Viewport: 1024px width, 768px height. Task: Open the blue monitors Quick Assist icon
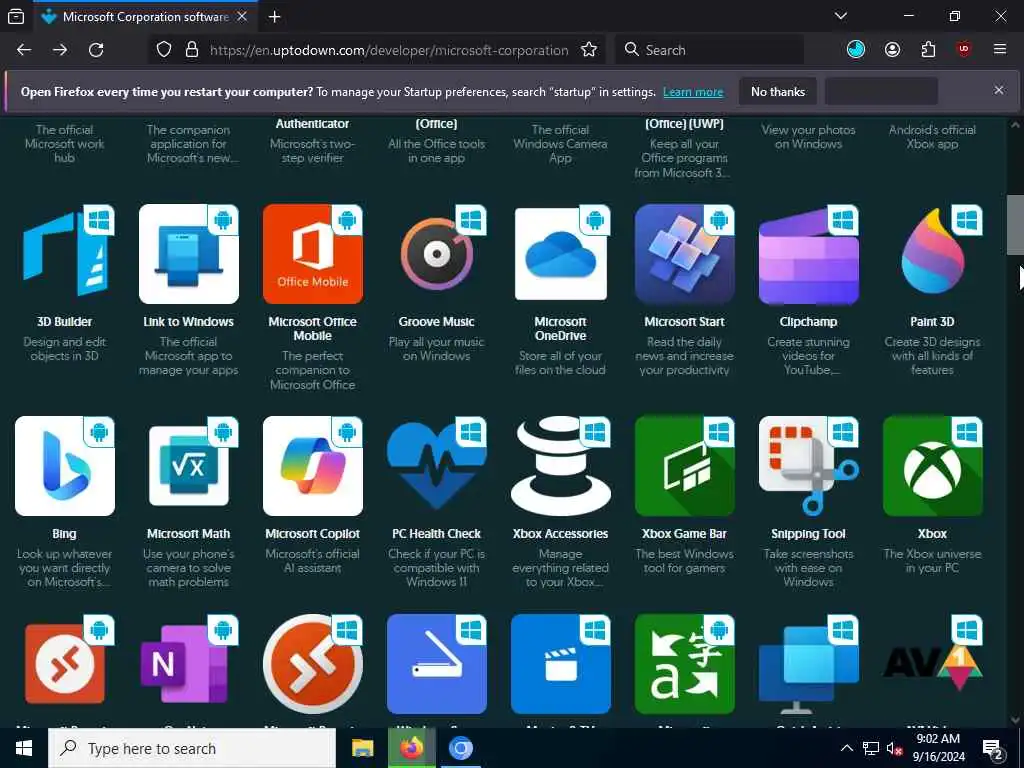point(808,664)
